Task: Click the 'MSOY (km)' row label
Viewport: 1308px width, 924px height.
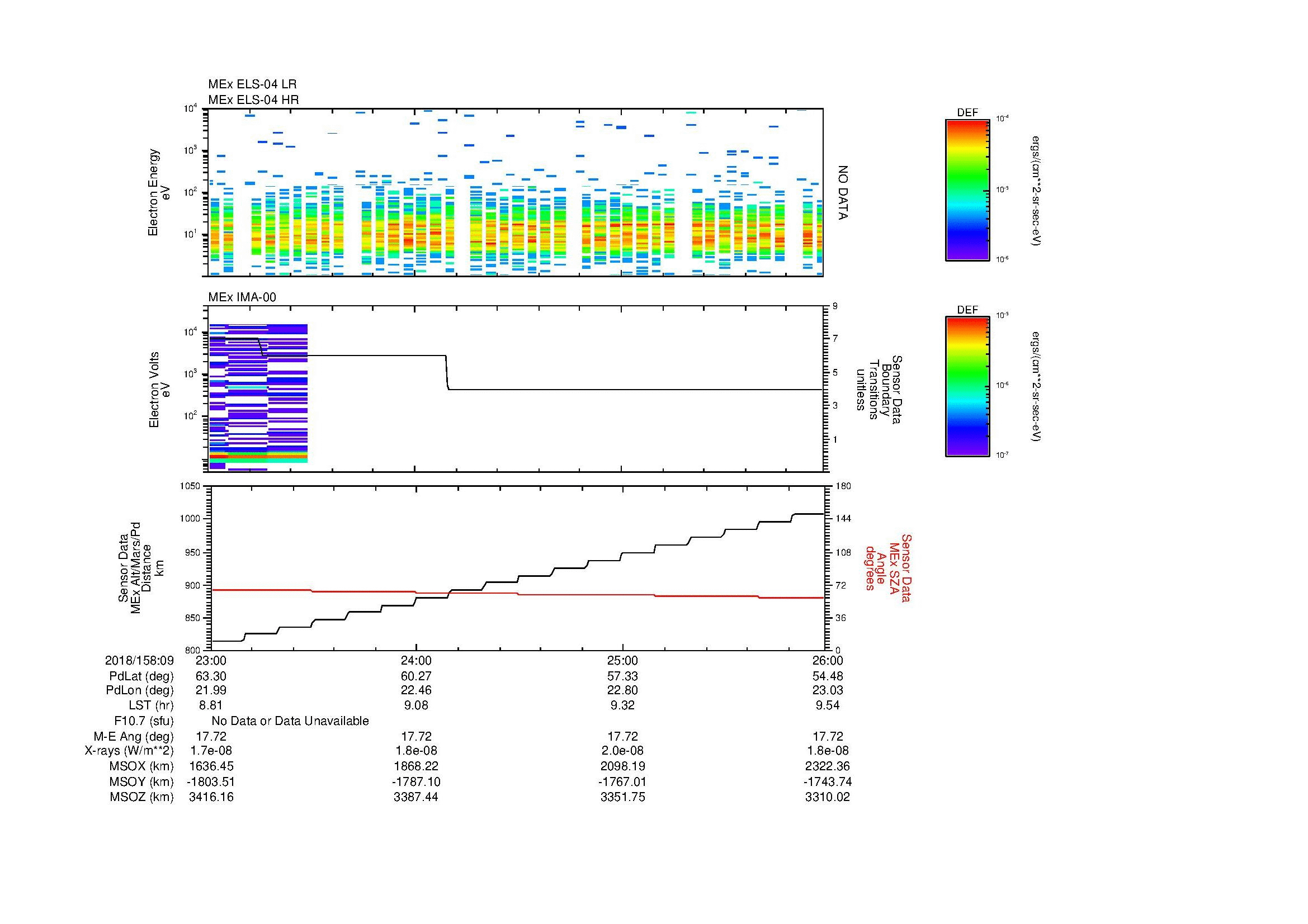Action: 142,782
